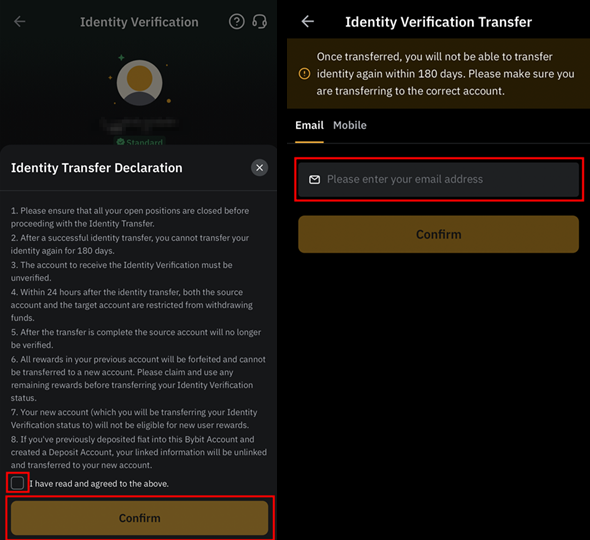Tap the Standard verification badge

(x=140, y=142)
